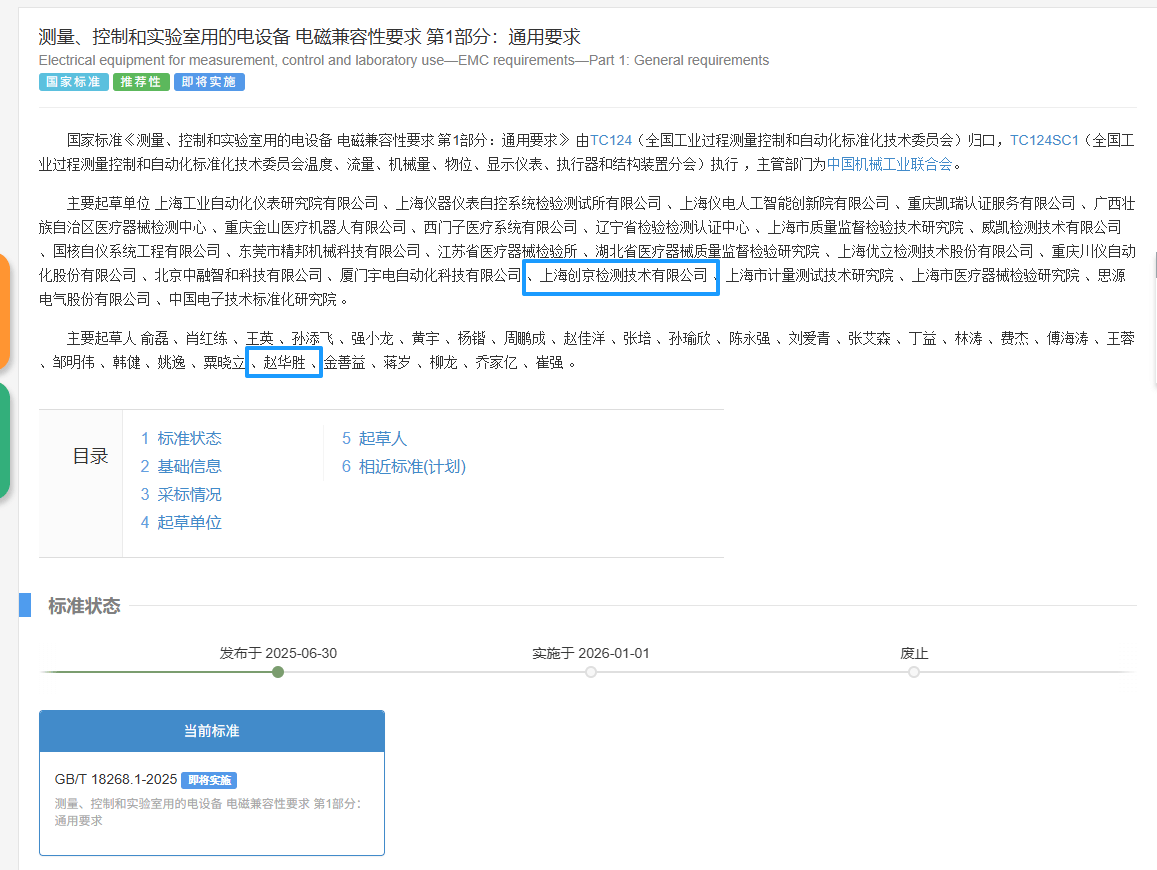Click the orange side tab on the left edge

[4, 312]
